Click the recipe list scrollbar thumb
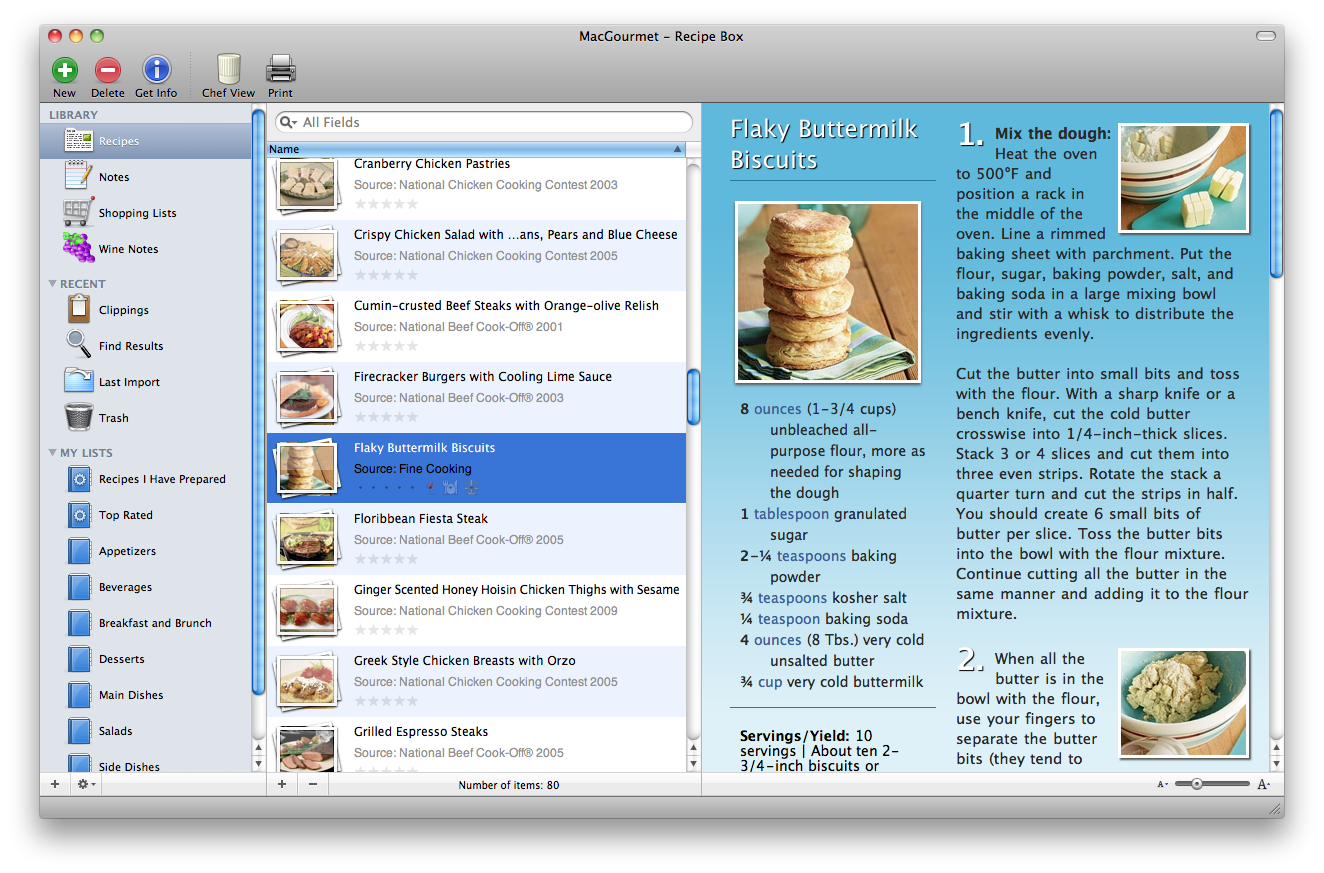 [x=693, y=397]
